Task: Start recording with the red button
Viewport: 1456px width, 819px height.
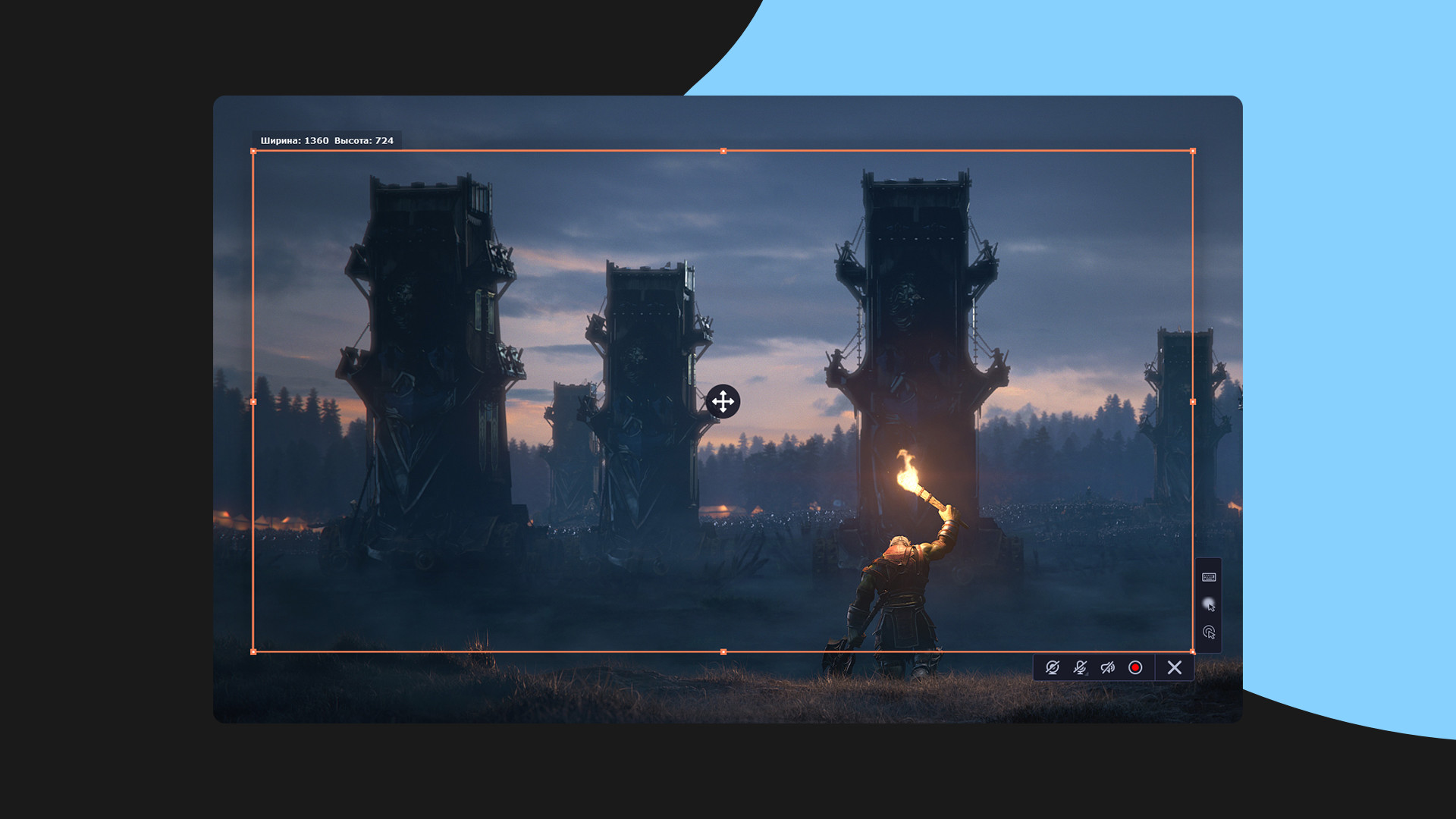Action: pos(1135,667)
